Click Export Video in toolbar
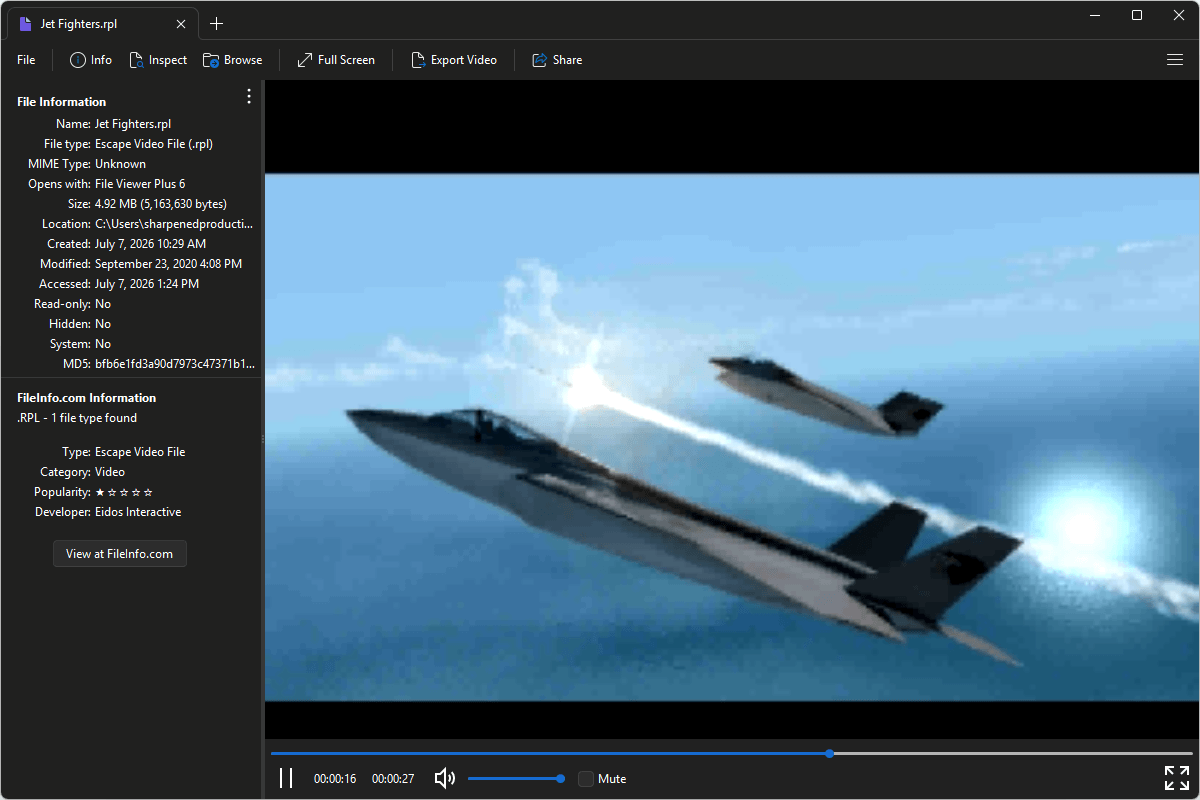This screenshot has width=1200, height=800. tap(454, 60)
